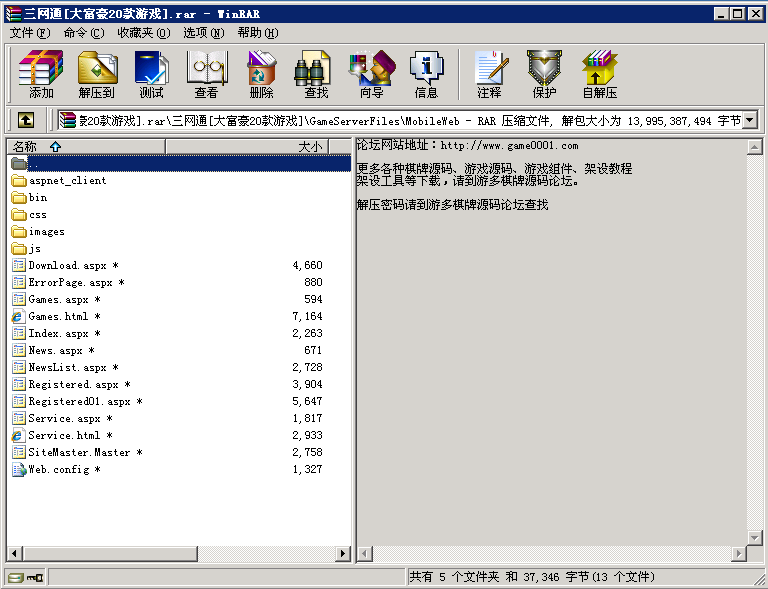Click the 解压到 (Extract To) toolbar icon
Screen dimensions: 768x589
coord(97,75)
